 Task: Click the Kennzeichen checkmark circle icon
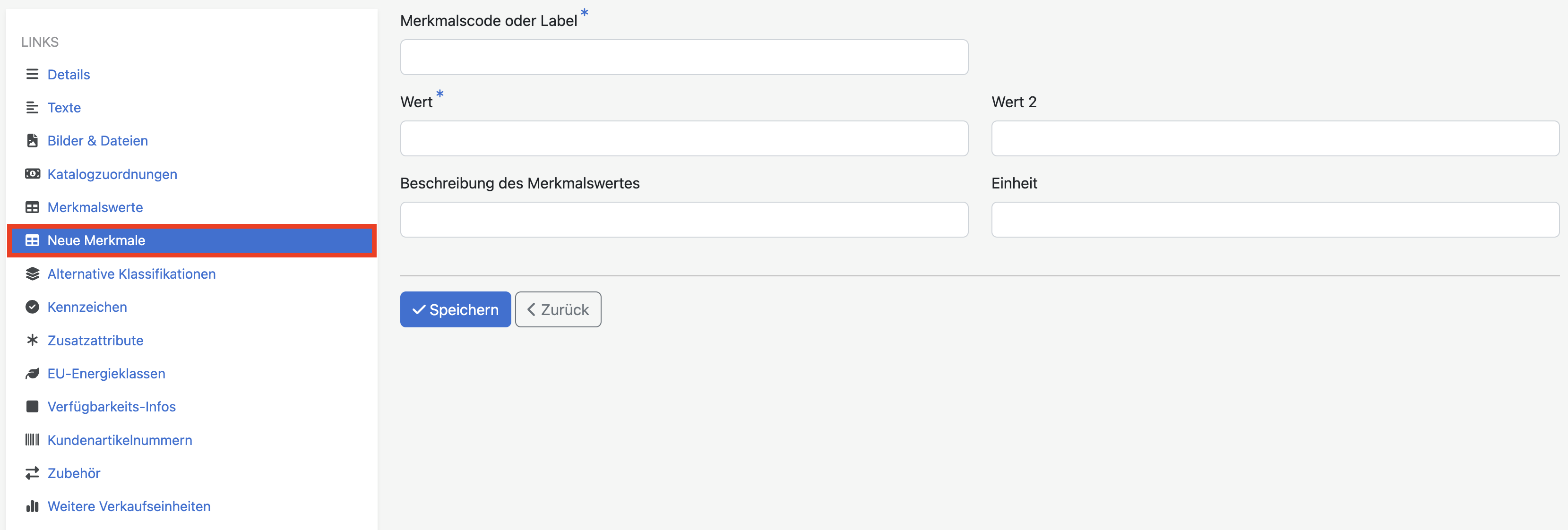click(x=32, y=307)
